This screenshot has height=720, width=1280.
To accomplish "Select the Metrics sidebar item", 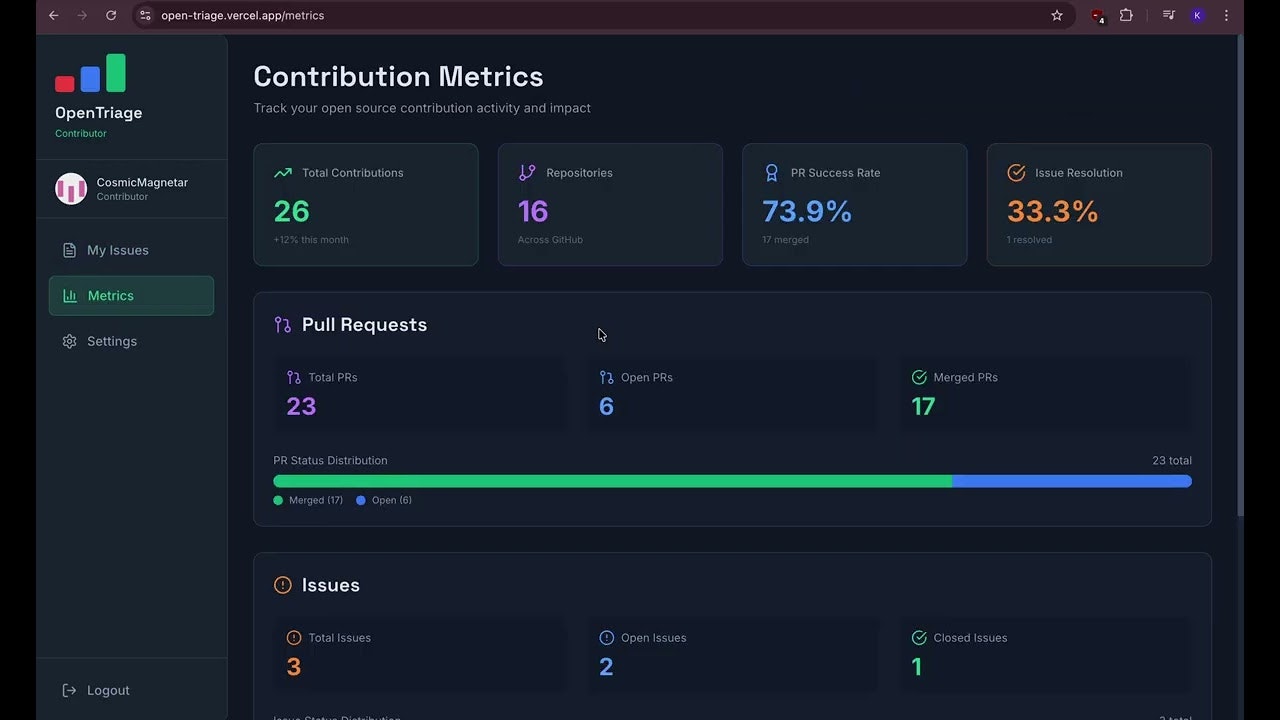I will click(131, 296).
